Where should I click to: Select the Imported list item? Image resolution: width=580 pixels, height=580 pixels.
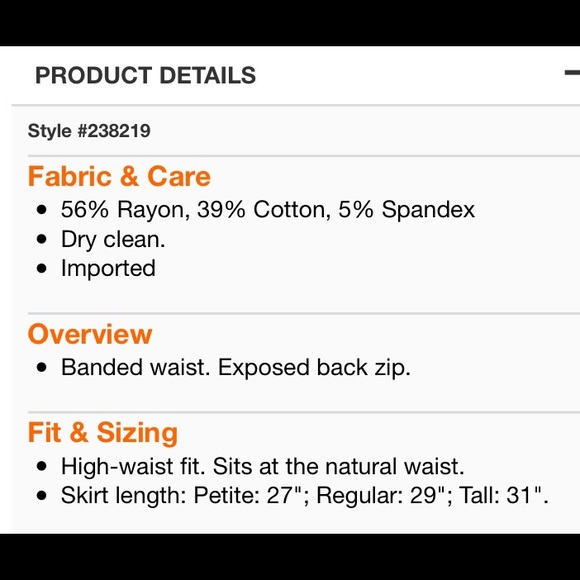point(108,269)
